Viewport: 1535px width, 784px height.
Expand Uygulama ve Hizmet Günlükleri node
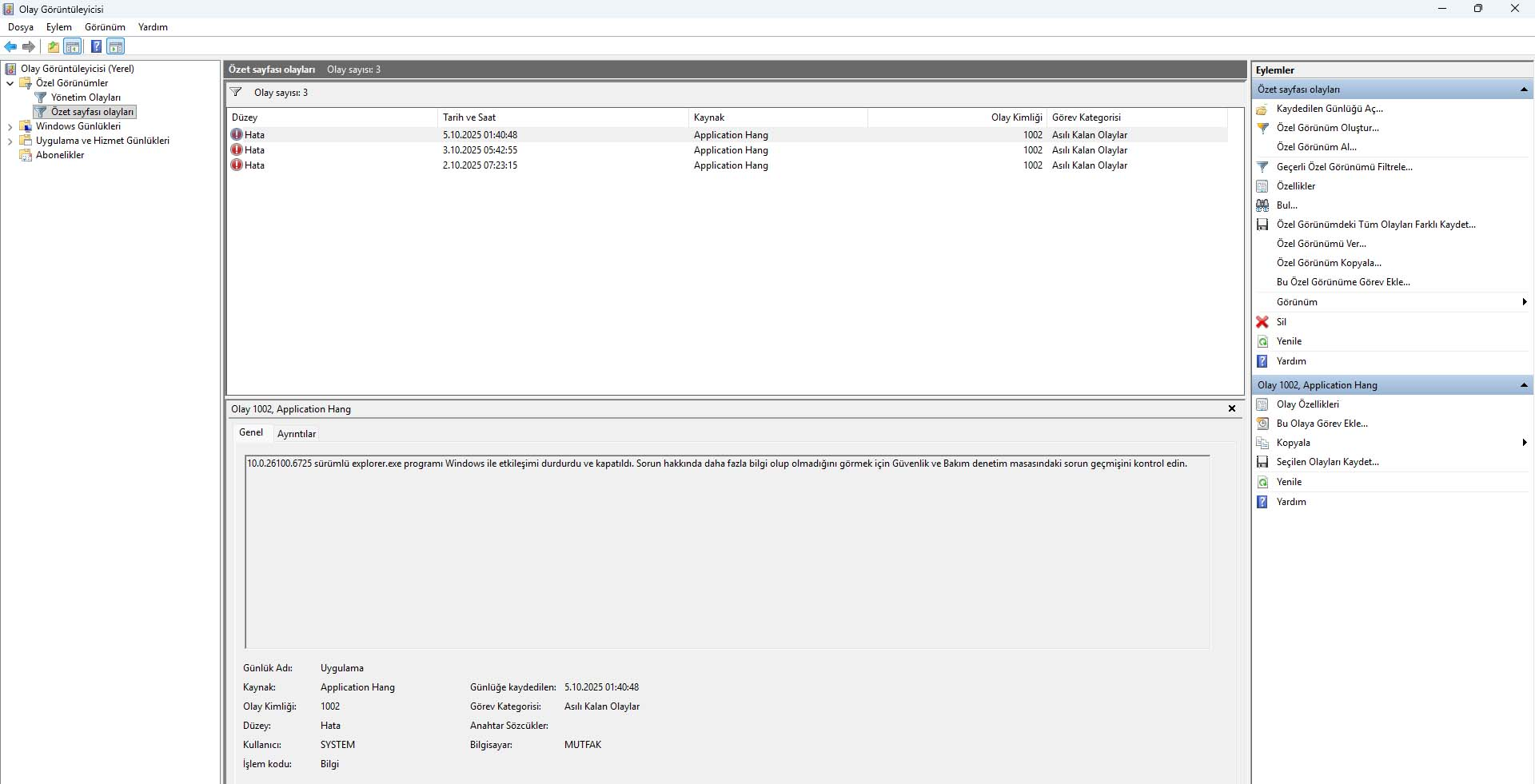[x=10, y=141]
